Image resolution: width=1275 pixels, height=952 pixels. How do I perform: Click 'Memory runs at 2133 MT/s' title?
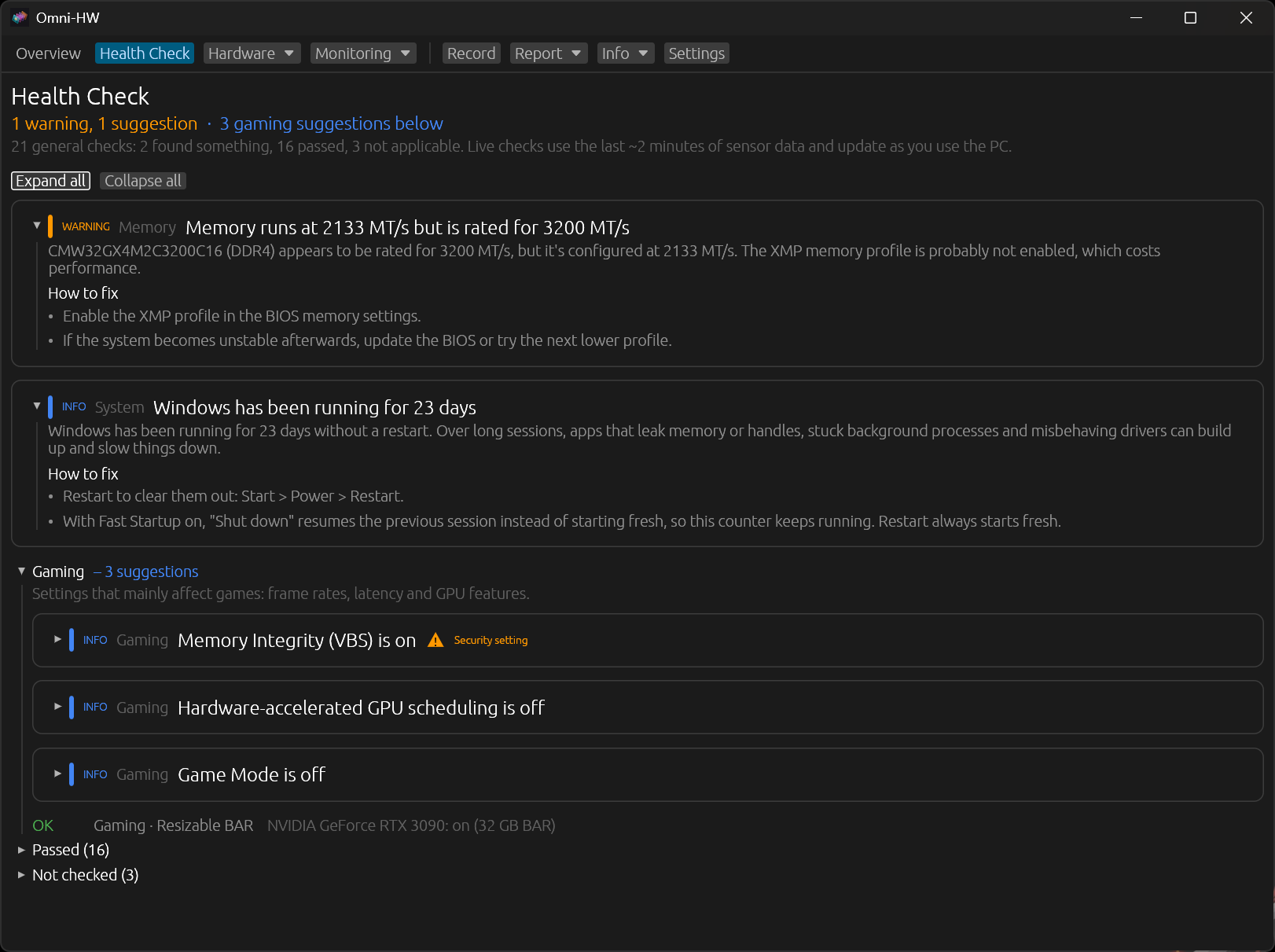pos(407,227)
